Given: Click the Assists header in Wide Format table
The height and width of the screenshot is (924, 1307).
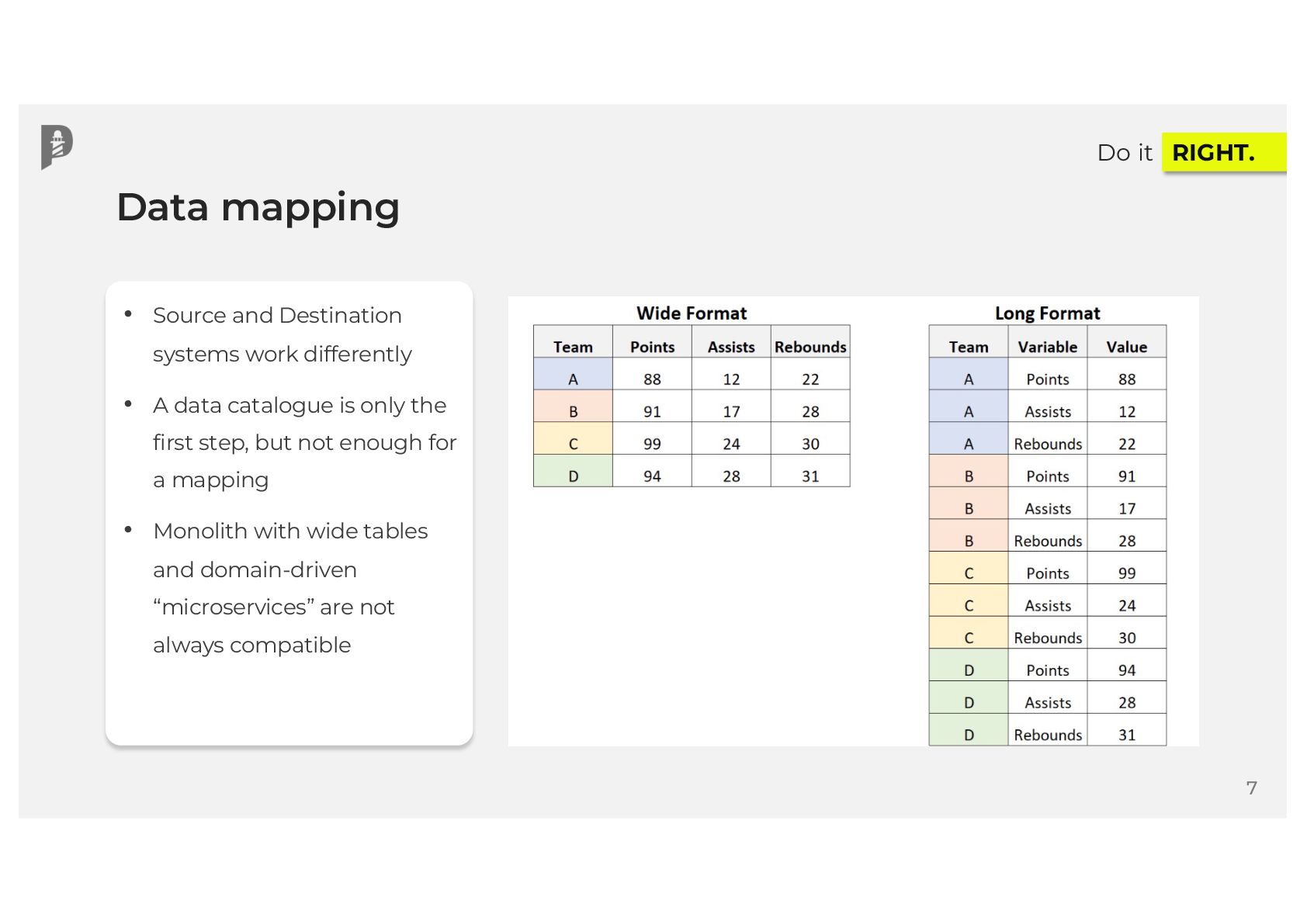Looking at the screenshot, I should point(731,347).
